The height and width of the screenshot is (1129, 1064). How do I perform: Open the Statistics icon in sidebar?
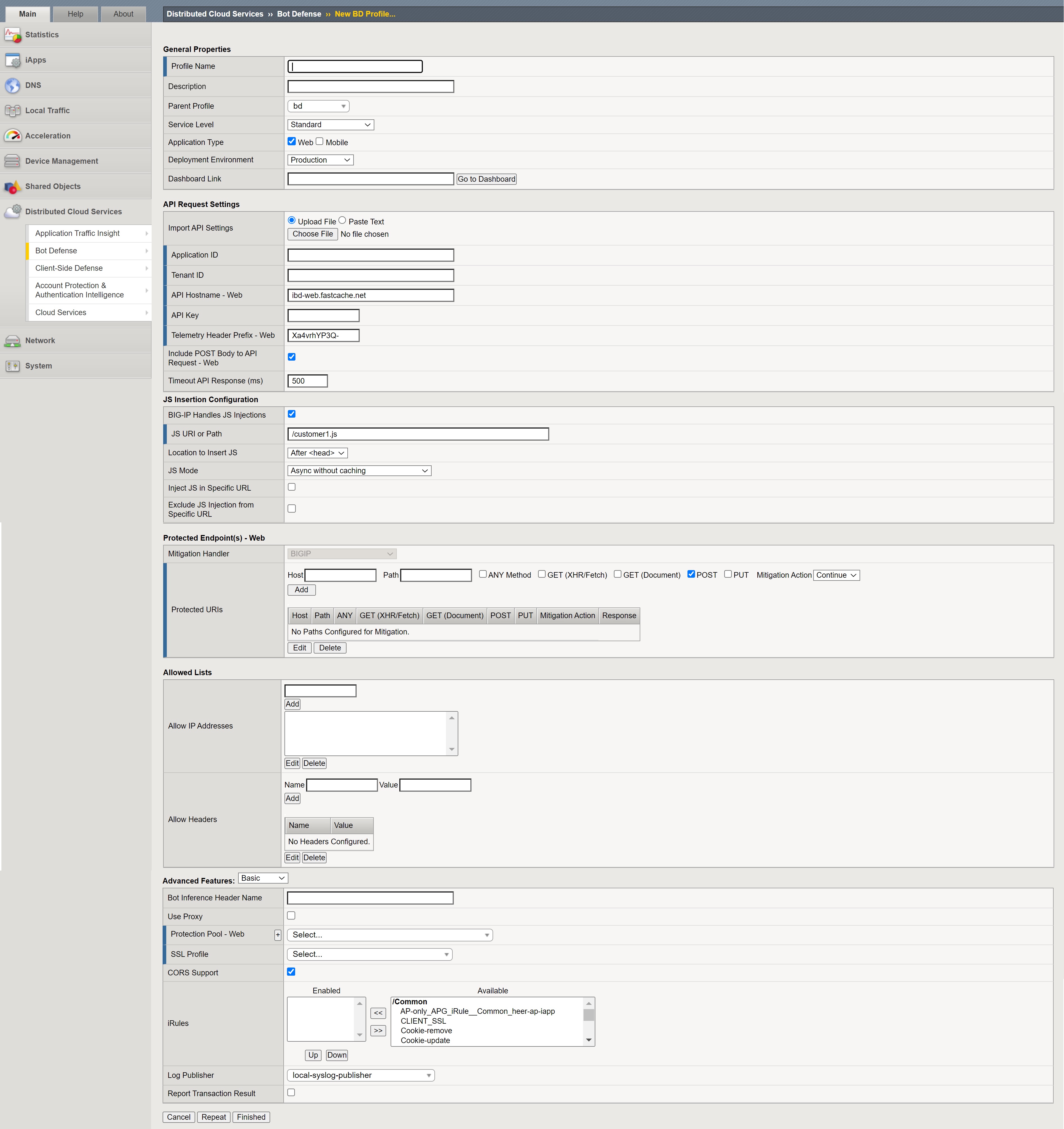coord(12,35)
